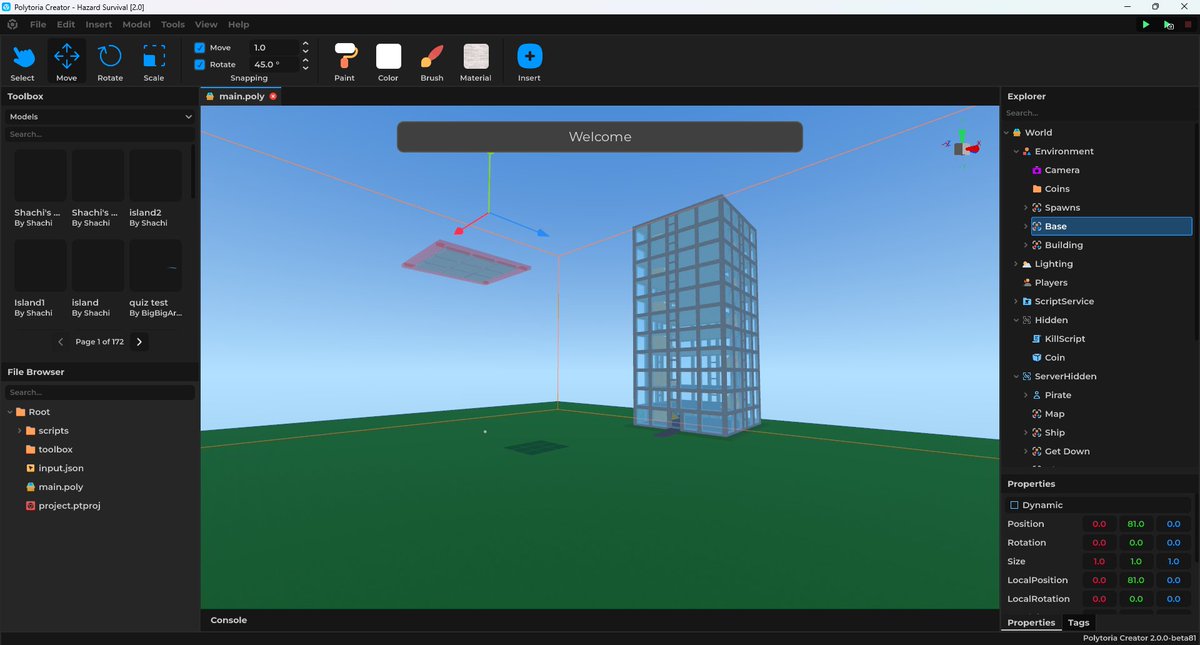Expand the ScriptService node
1200x645 pixels.
(1016, 301)
